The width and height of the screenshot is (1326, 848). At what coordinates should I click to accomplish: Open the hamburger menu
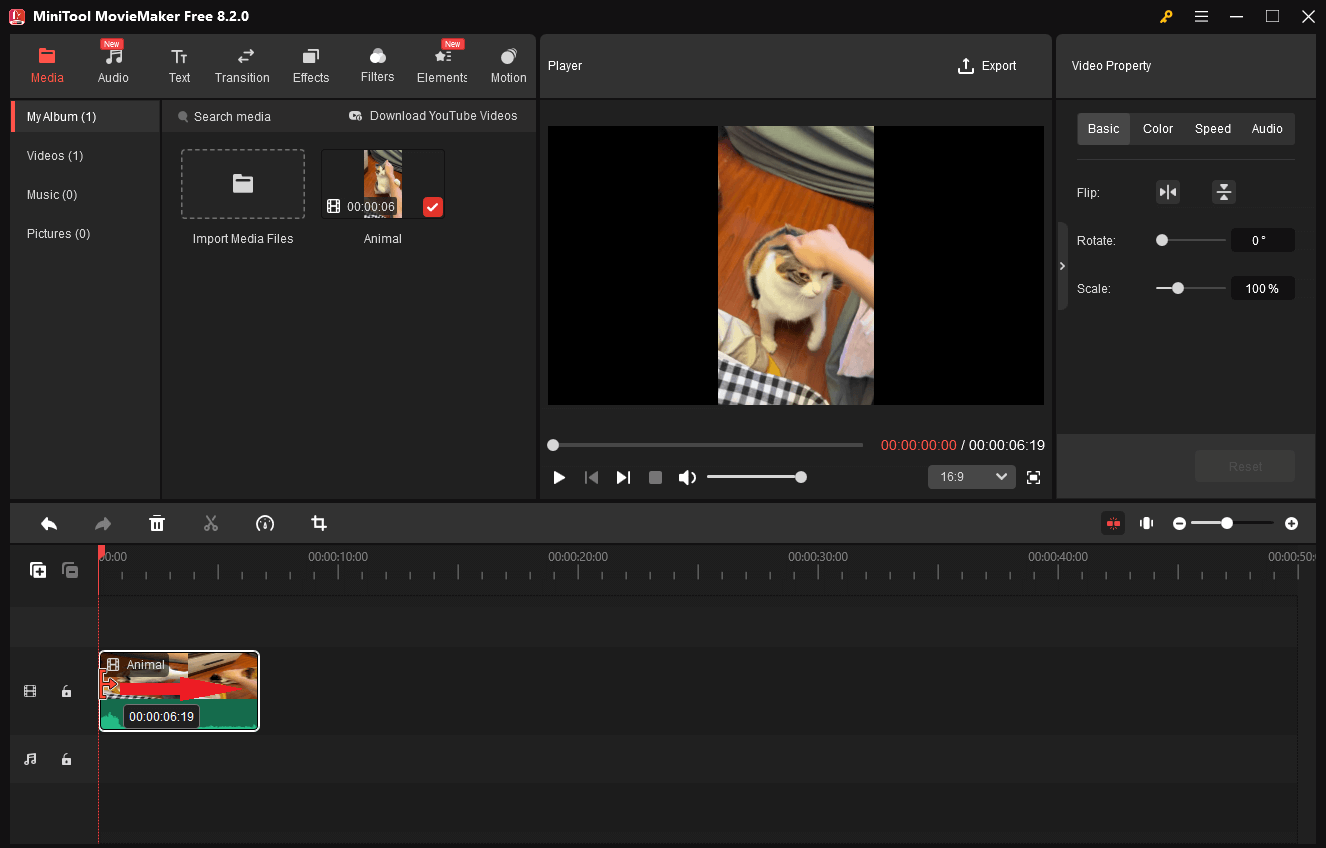1201,16
